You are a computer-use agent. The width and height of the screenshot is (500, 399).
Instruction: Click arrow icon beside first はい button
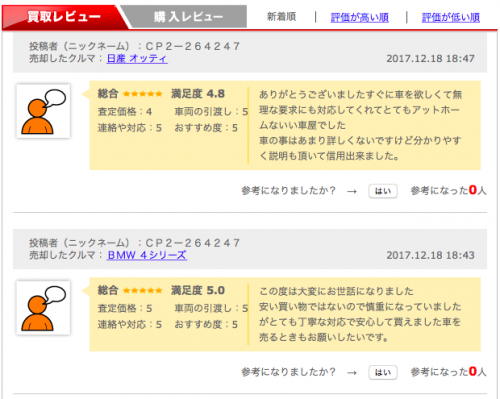352,191
